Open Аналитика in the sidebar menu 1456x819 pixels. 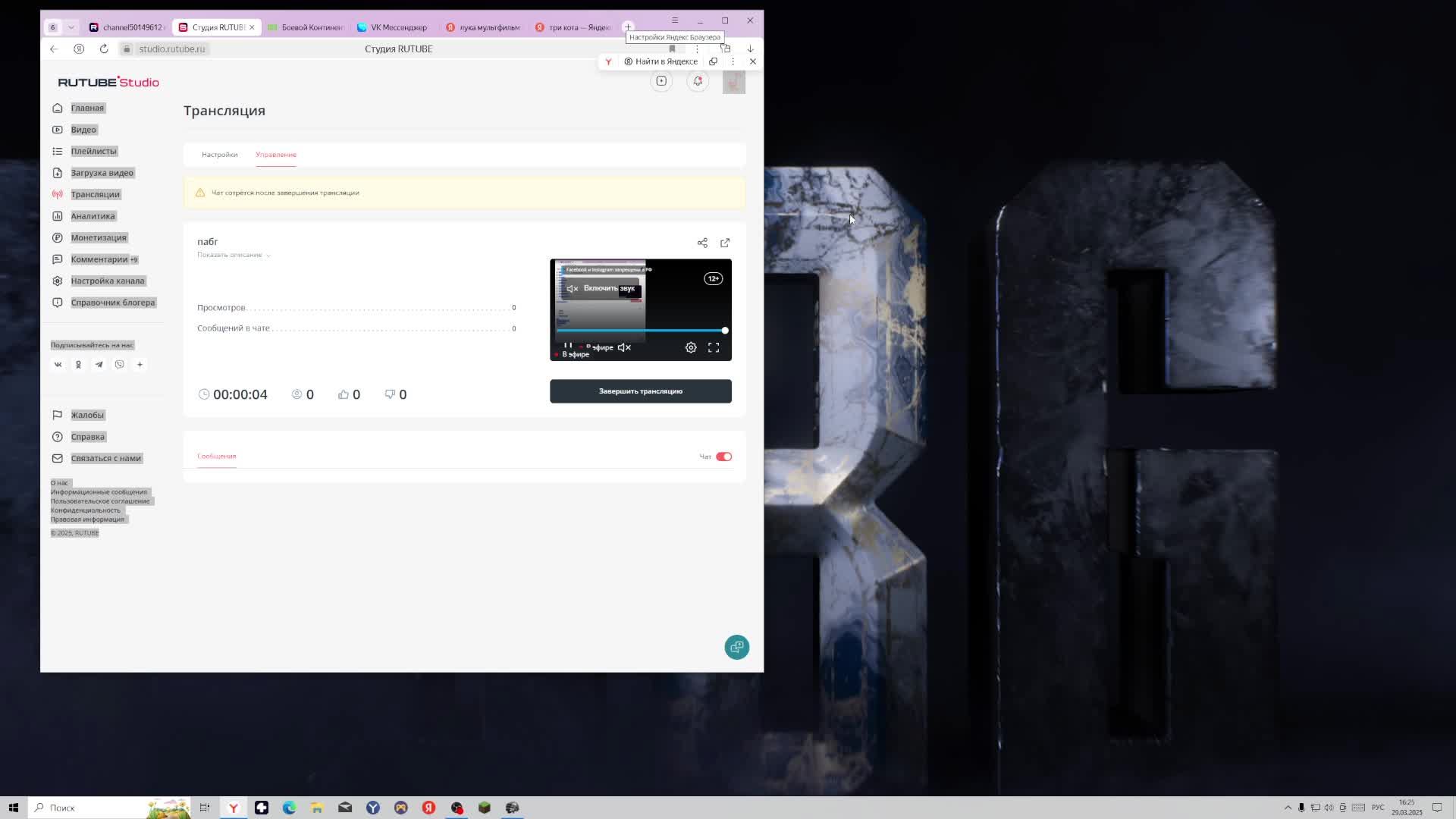pyautogui.click(x=93, y=216)
